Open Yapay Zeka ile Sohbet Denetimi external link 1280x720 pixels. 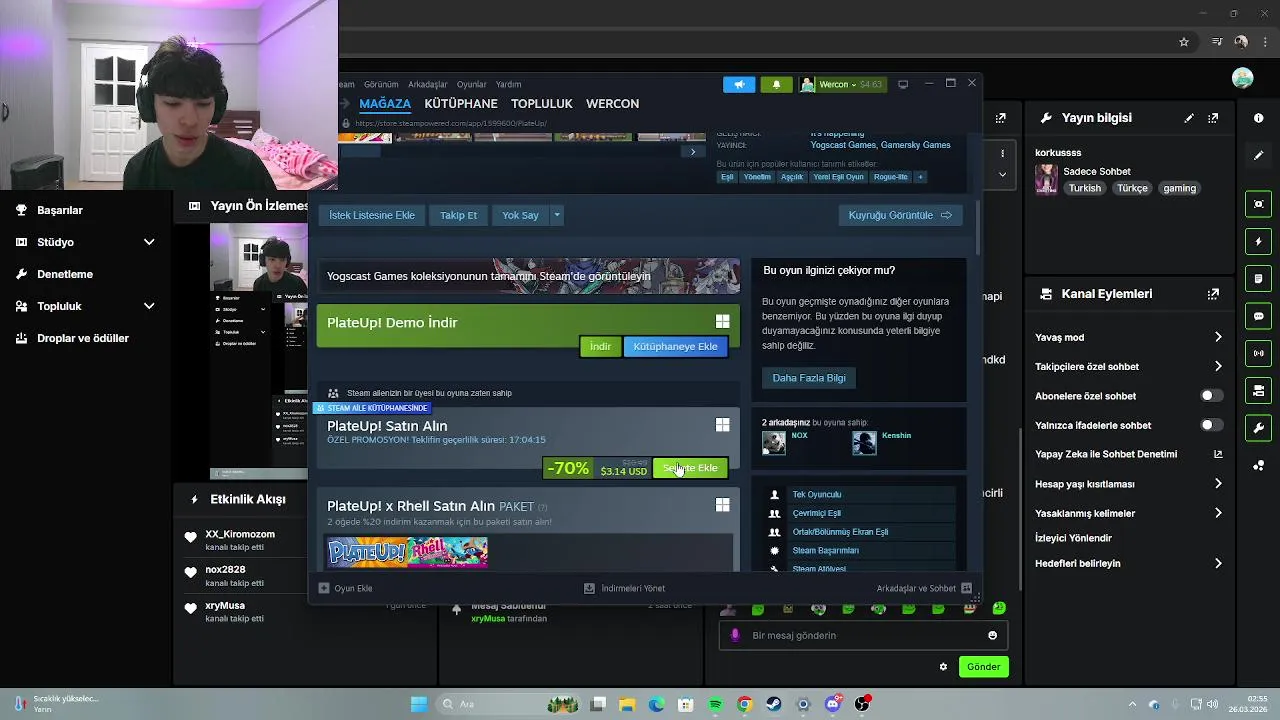tap(1218, 454)
